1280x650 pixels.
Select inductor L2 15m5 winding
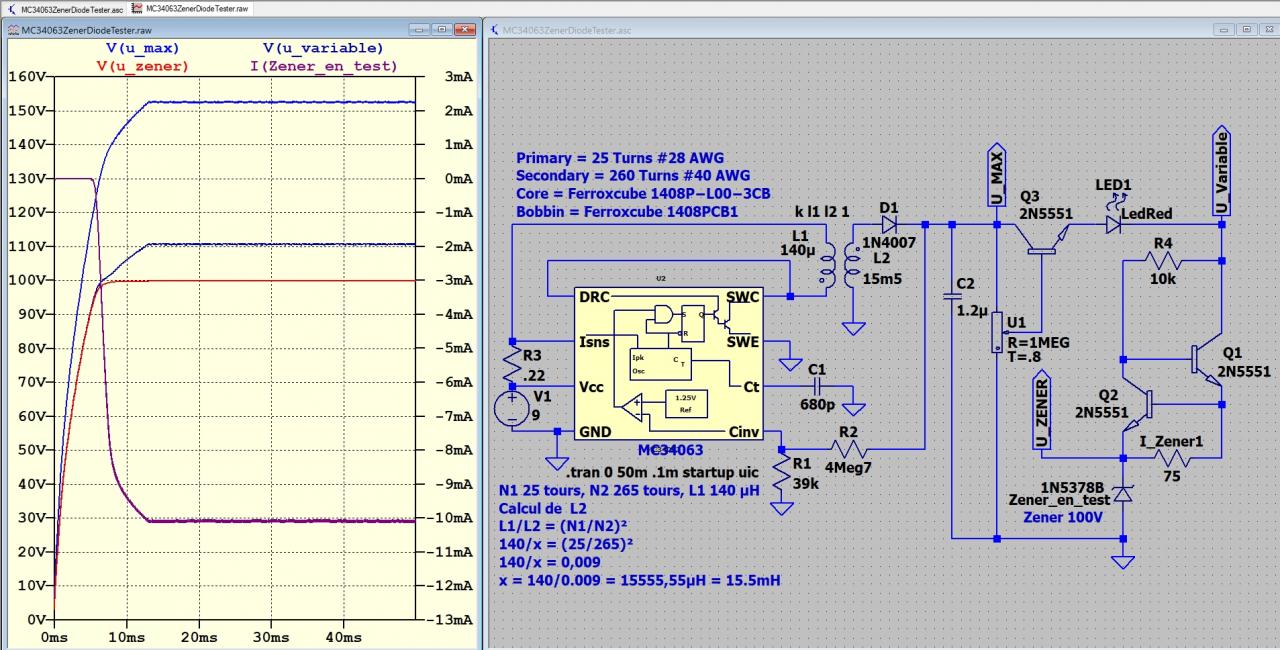(850, 266)
